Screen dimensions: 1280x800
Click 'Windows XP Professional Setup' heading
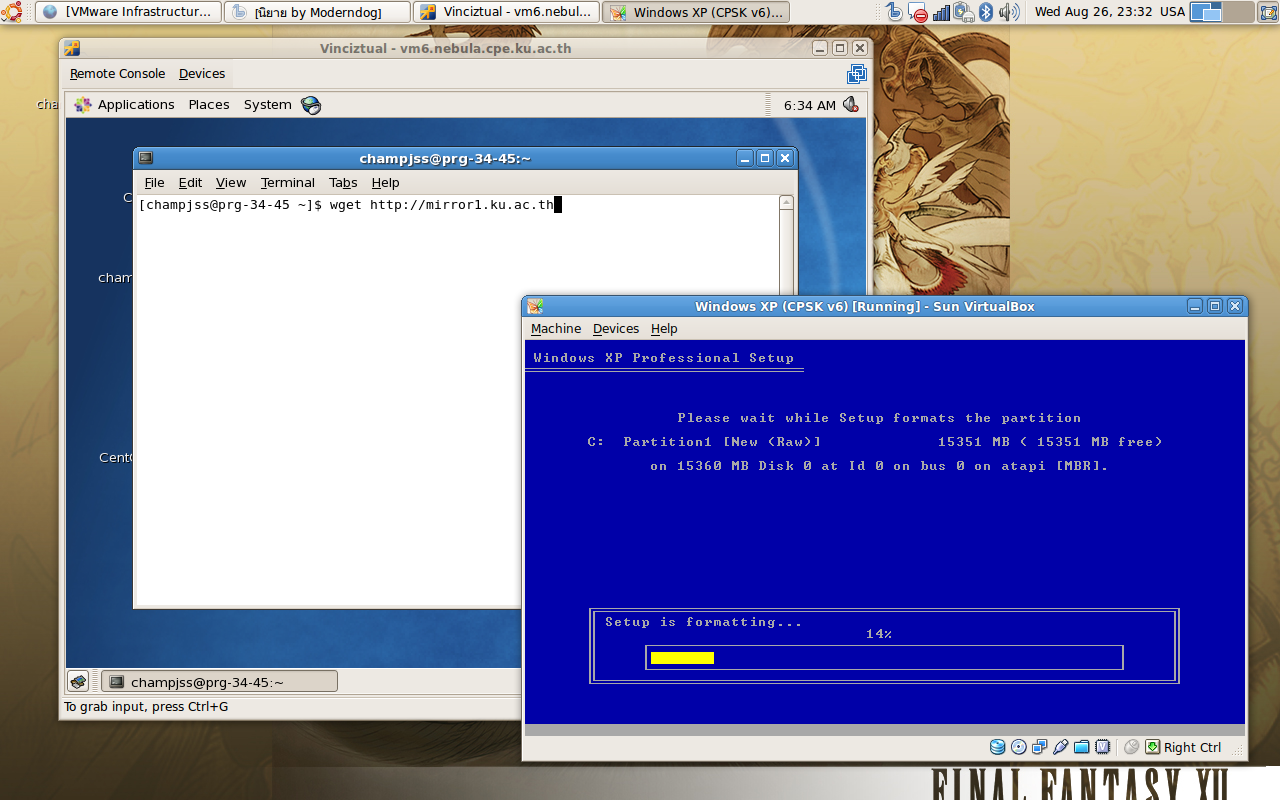[x=664, y=358]
